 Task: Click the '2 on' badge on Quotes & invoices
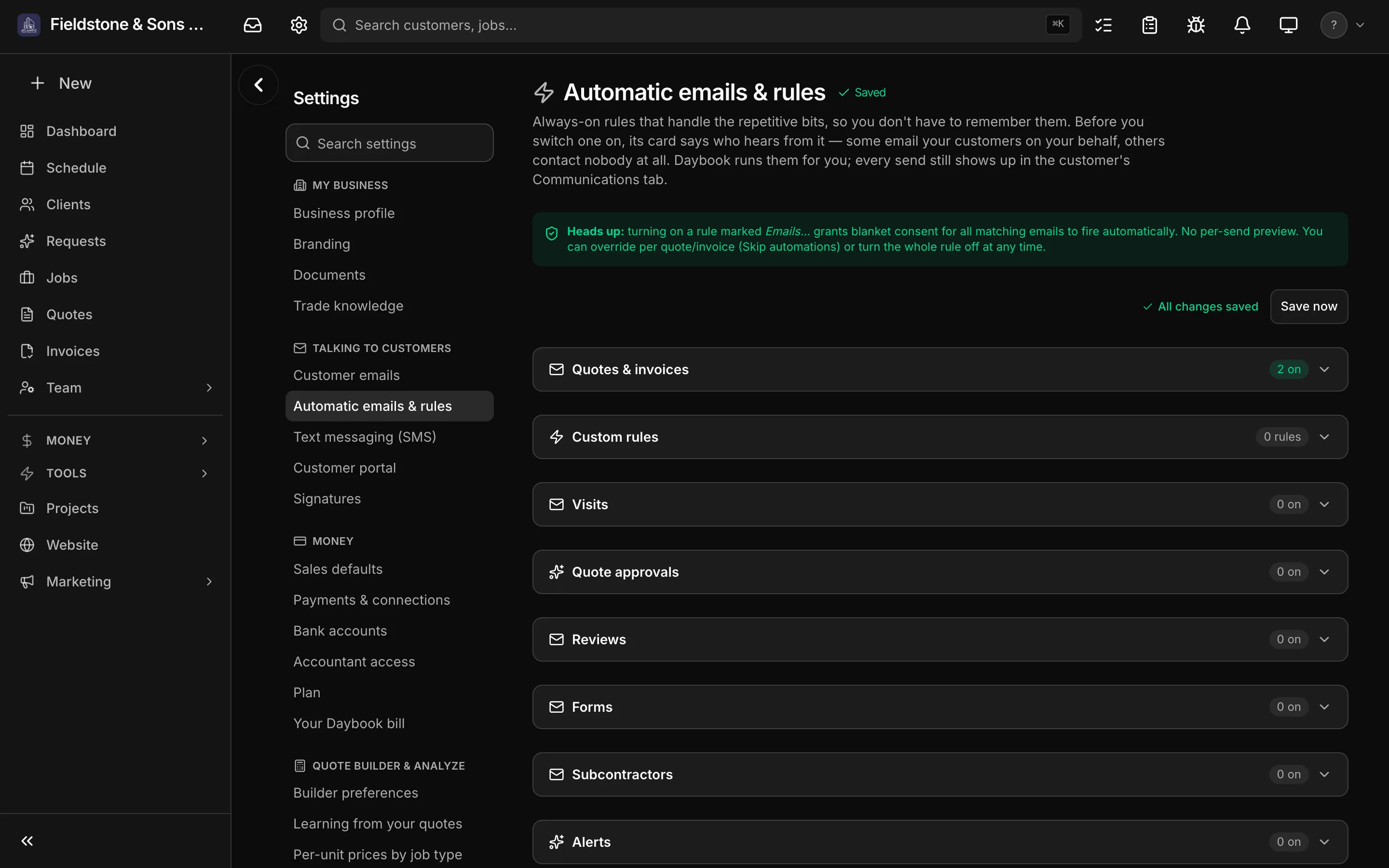tap(1289, 369)
